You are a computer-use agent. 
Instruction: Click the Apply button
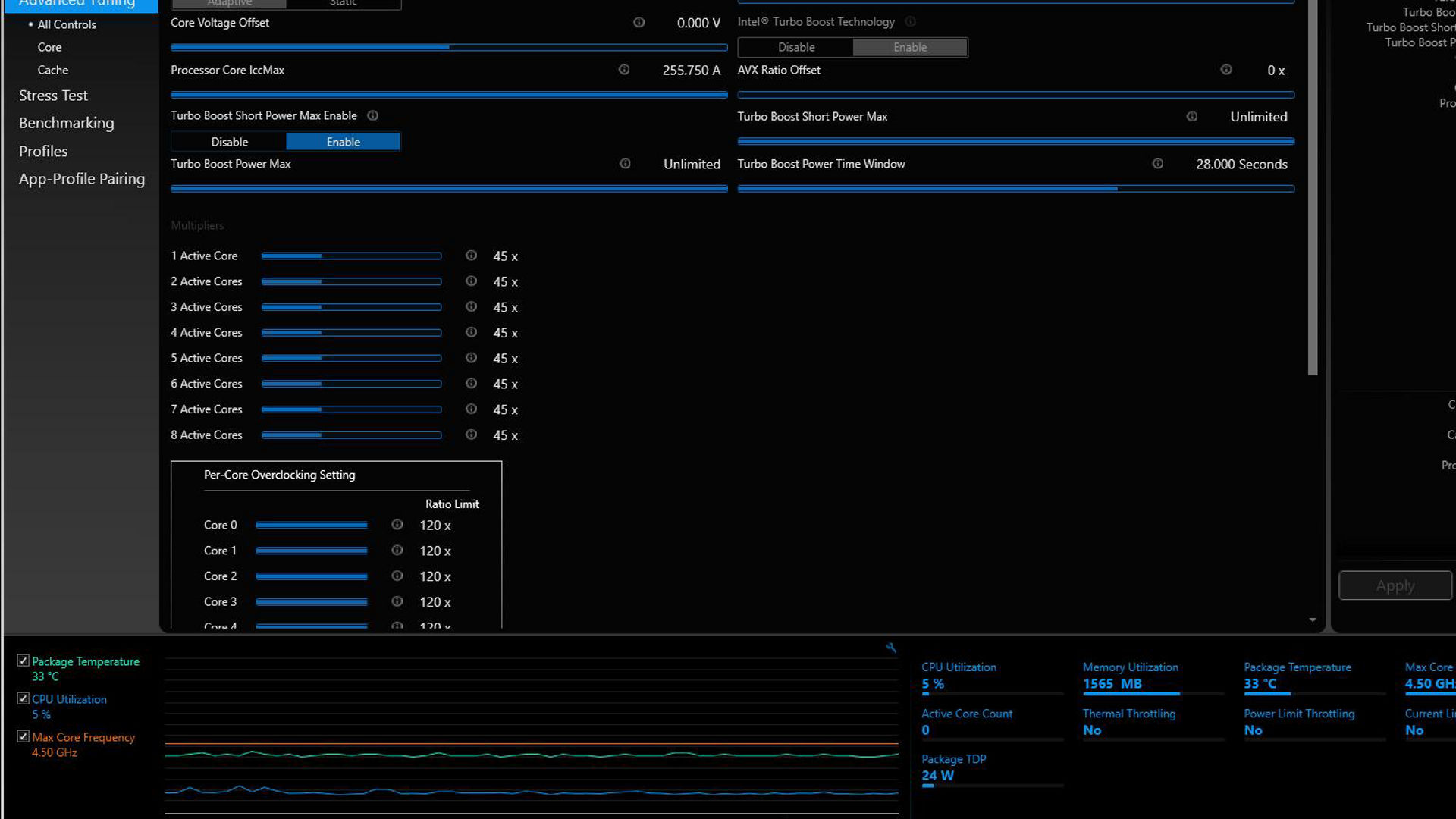1395,585
